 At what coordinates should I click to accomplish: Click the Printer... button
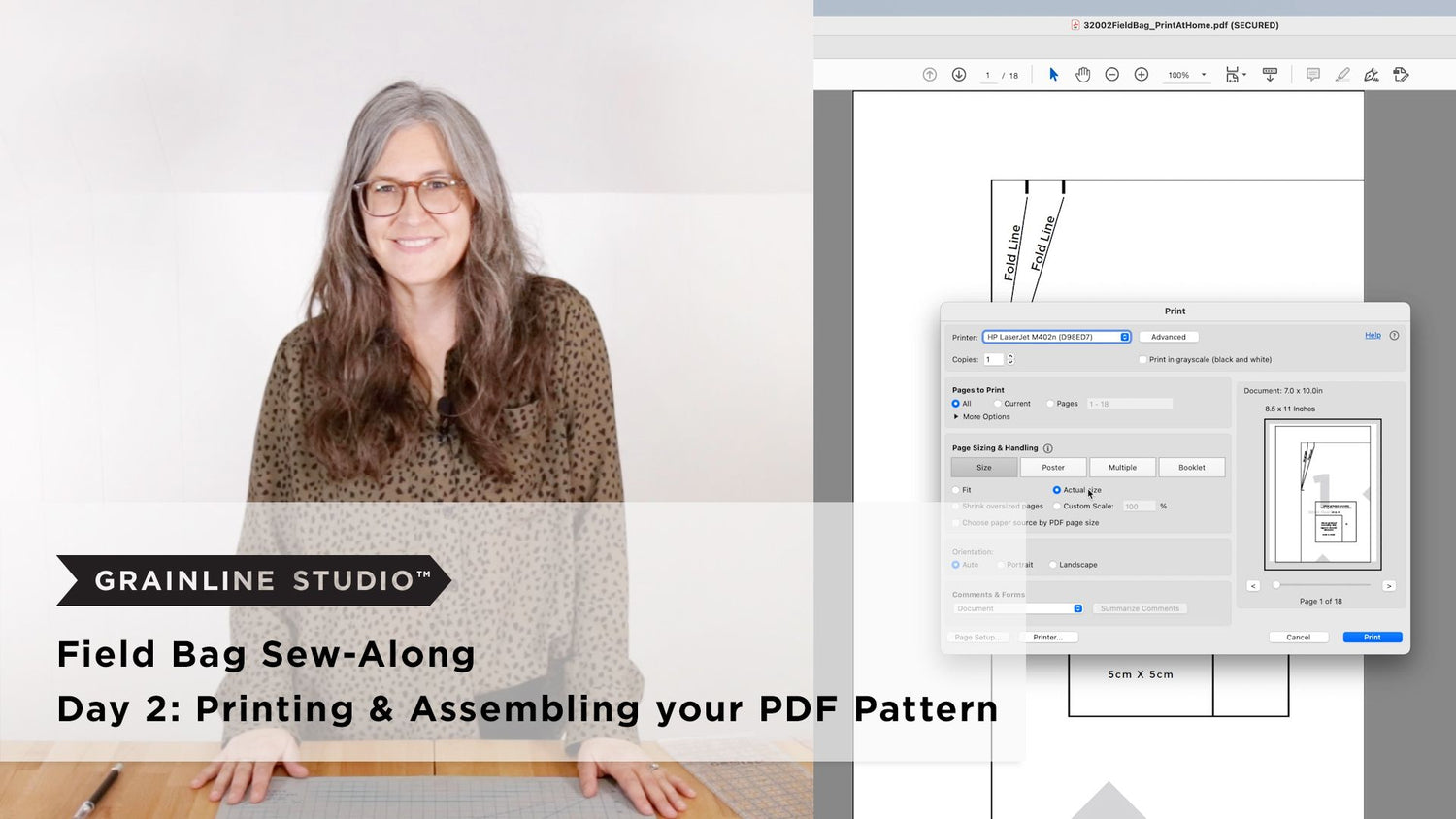pos(1048,638)
